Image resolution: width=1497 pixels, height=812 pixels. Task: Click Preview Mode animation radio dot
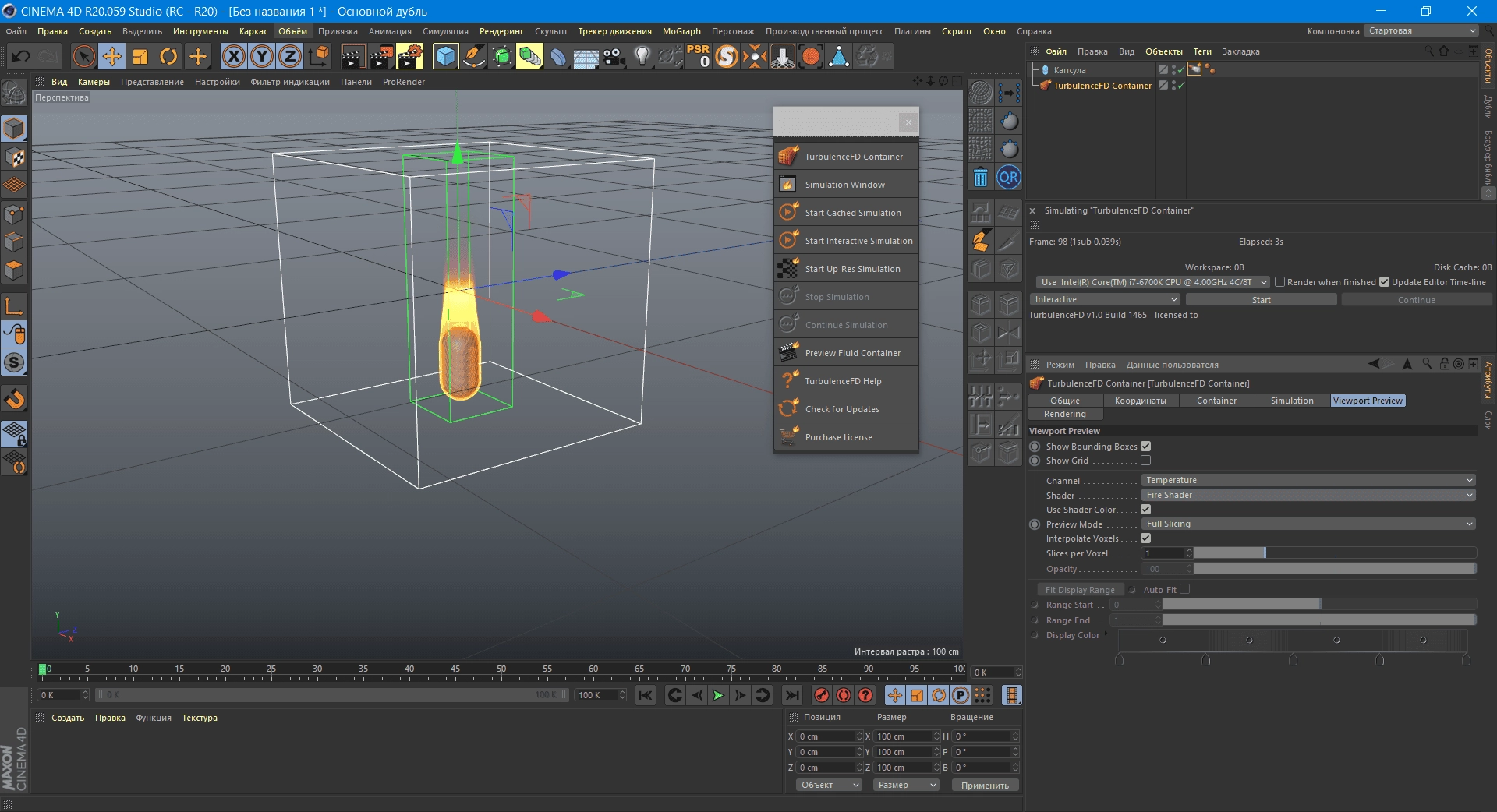click(1035, 524)
